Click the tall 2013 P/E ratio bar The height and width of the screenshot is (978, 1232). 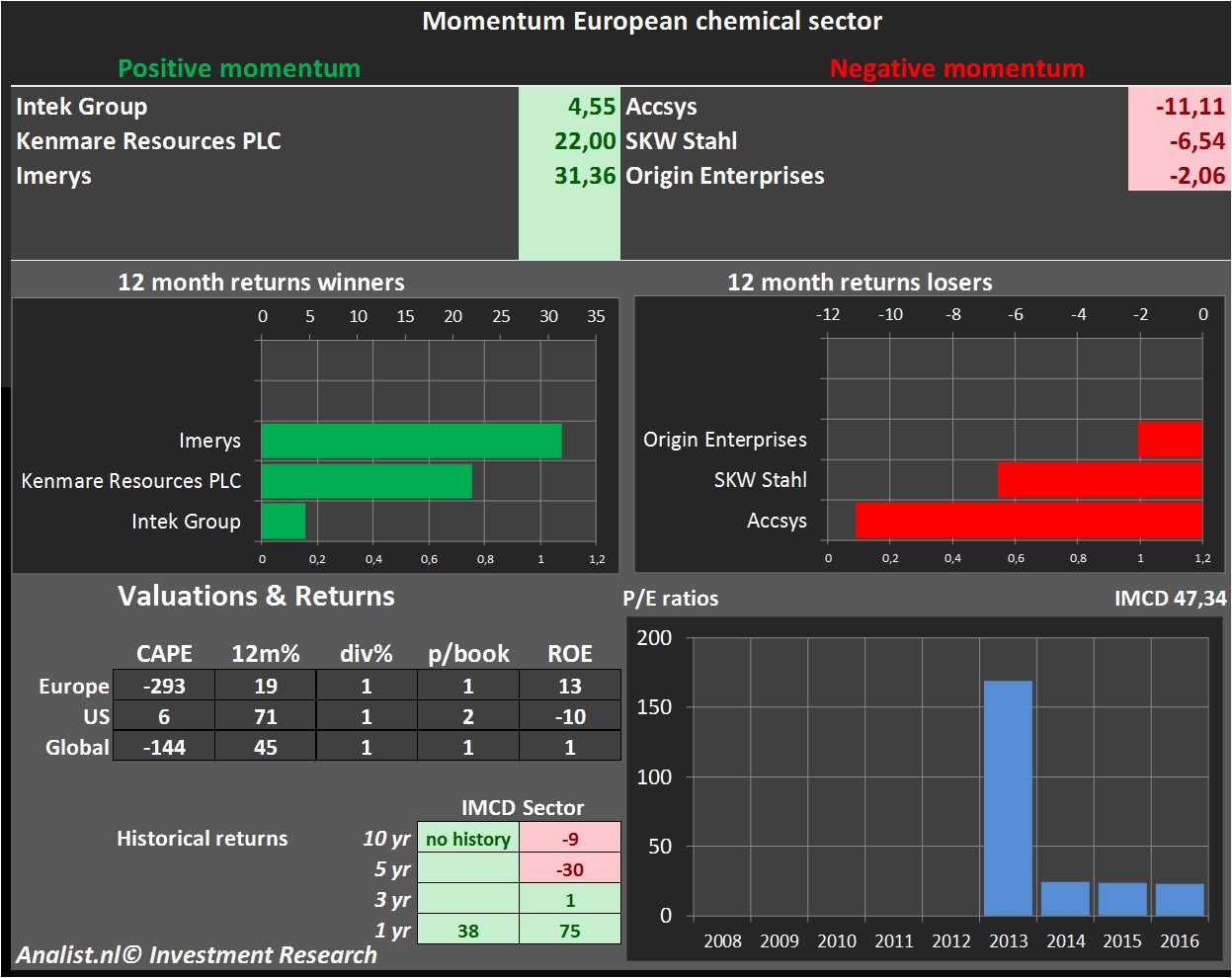(x=1008, y=797)
